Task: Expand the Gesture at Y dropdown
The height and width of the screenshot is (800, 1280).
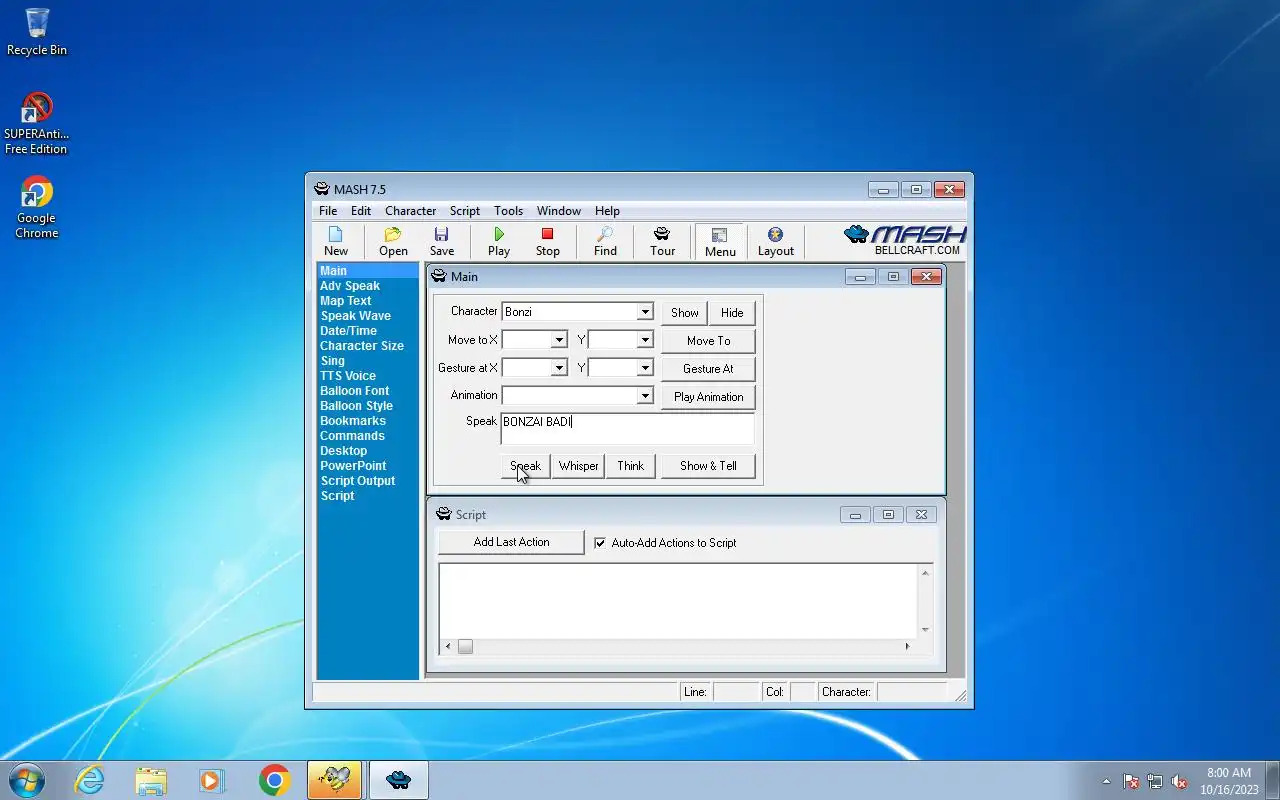Action: [x=645, y=368]
